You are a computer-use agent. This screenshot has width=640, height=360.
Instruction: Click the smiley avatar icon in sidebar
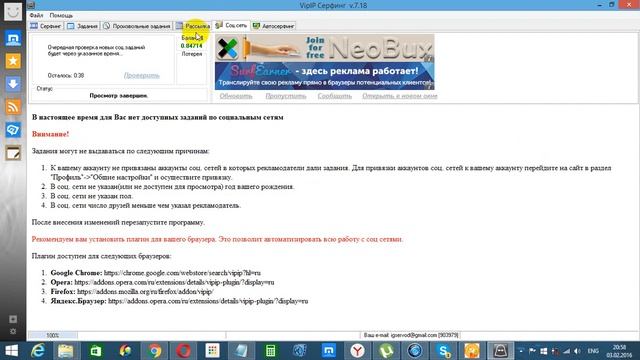13,11
